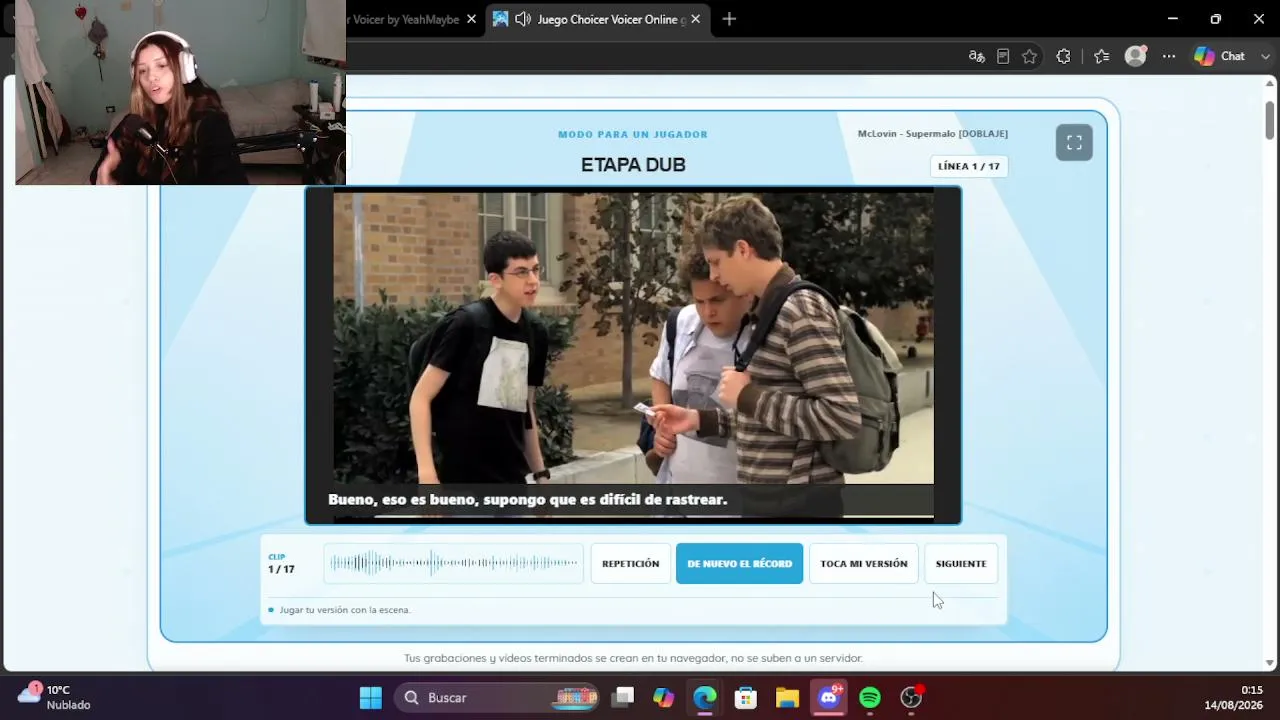Open the browser Settings and more menu

pos(1167,56)
